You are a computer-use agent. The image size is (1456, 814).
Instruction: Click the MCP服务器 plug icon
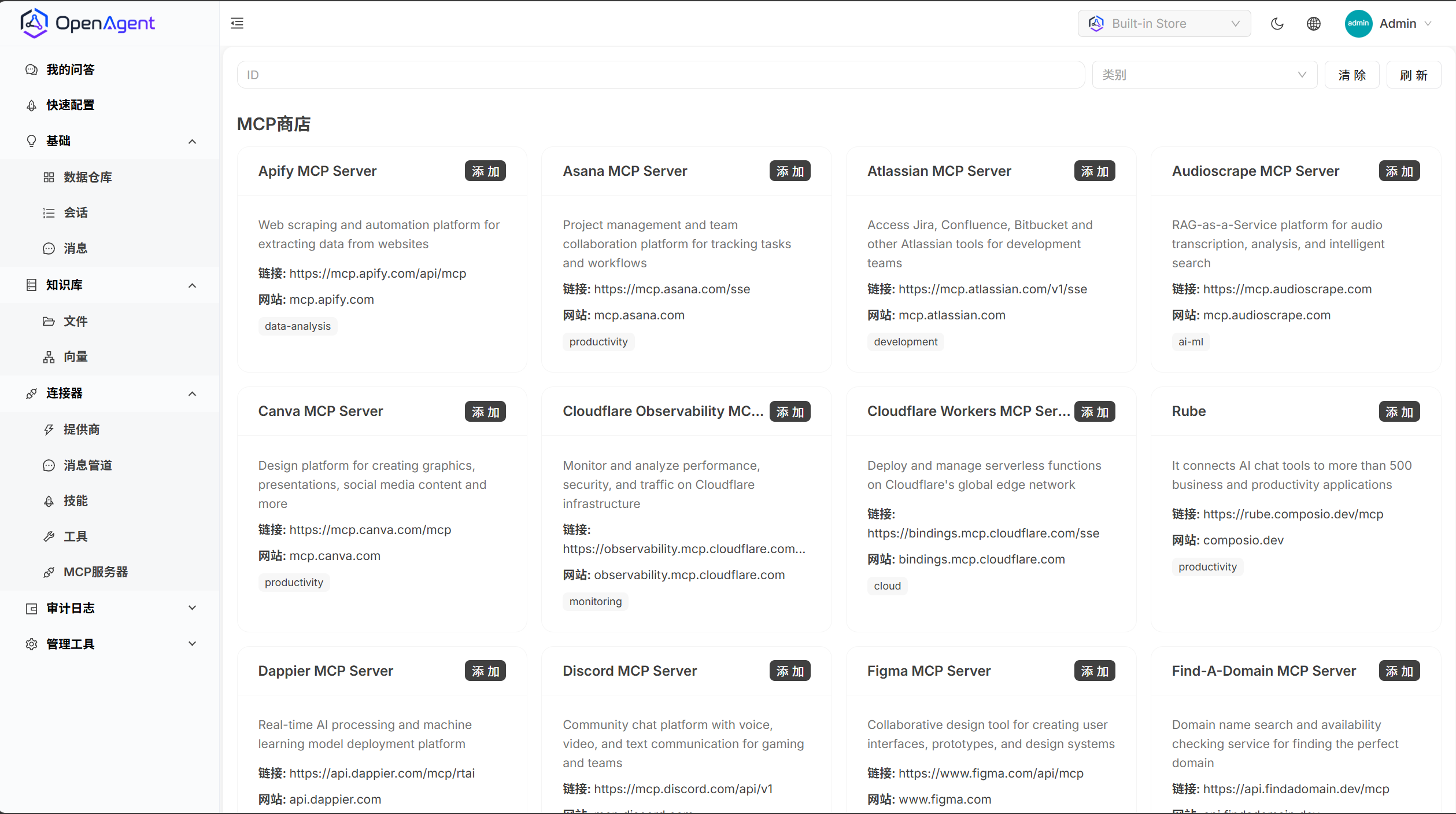coord(49,572)
